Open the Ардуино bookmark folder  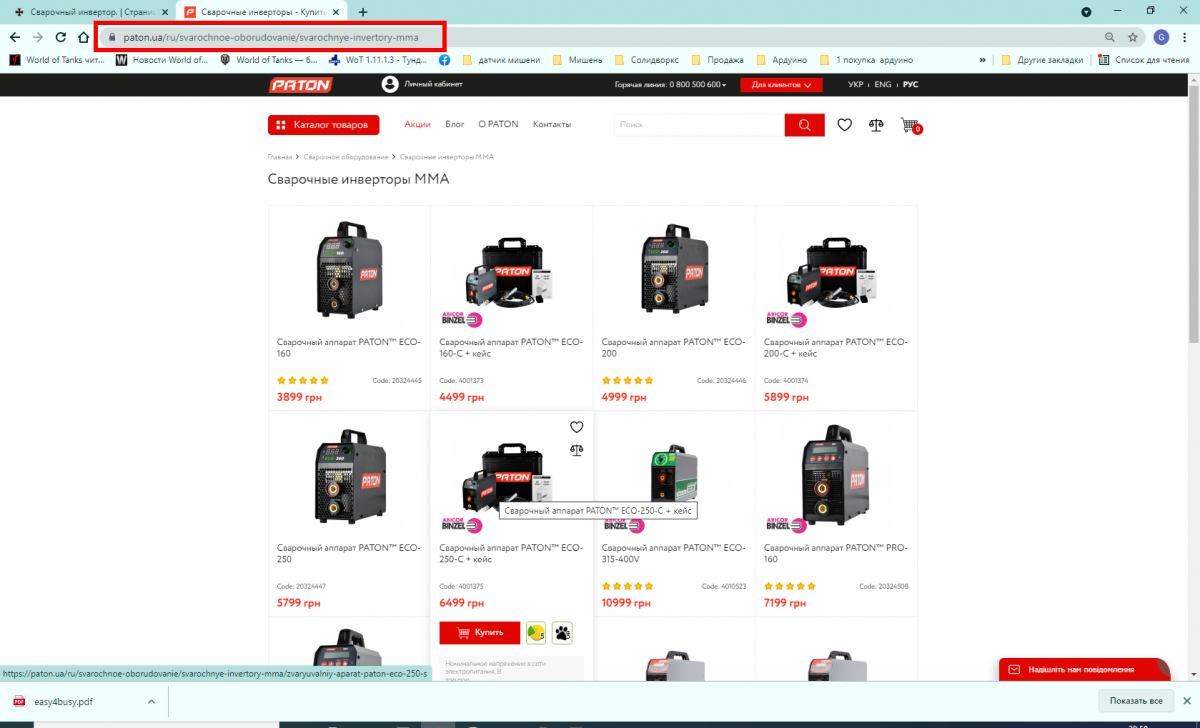click(782, 60)
